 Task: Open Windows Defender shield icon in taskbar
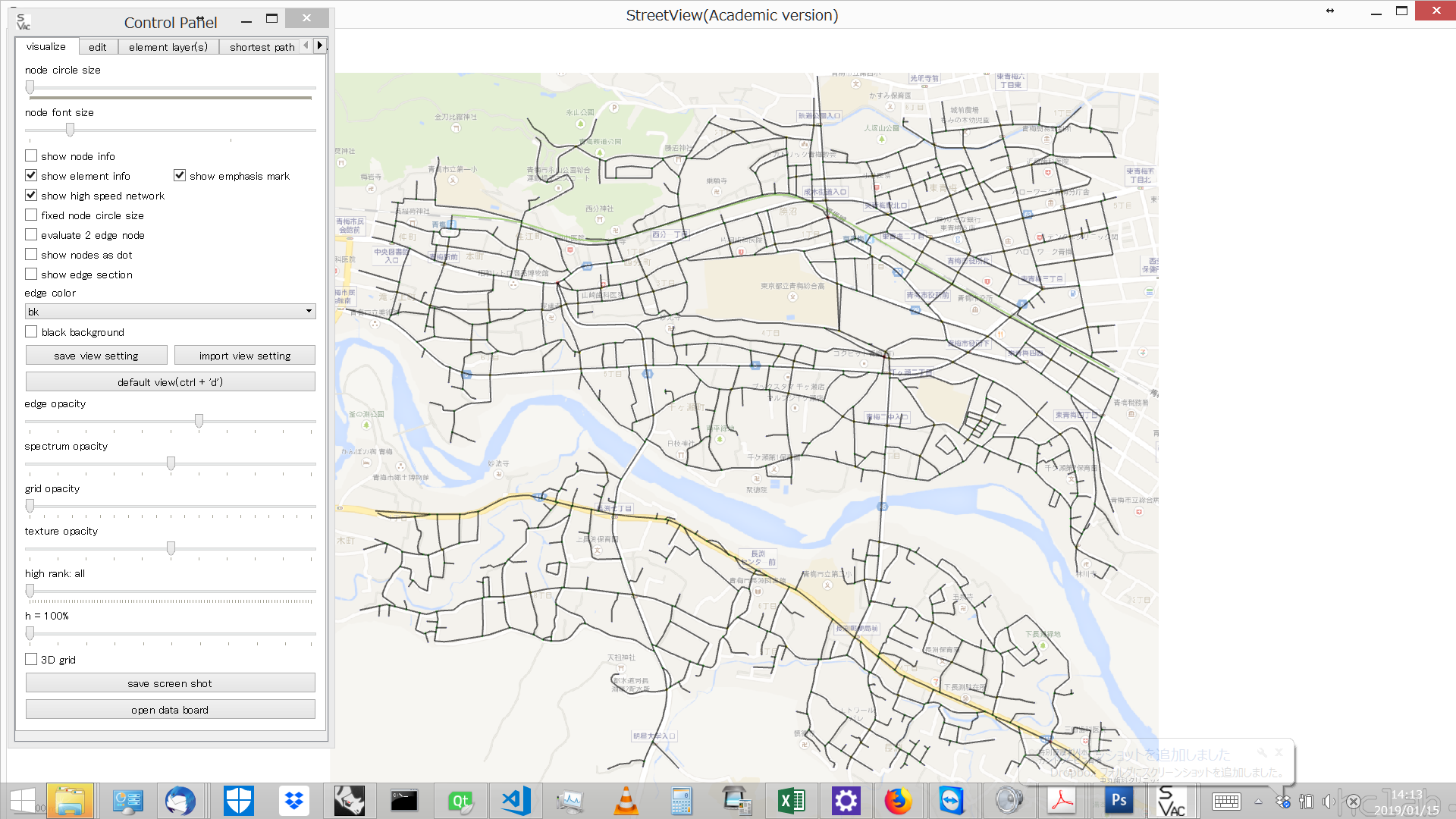tap(239, 801)
